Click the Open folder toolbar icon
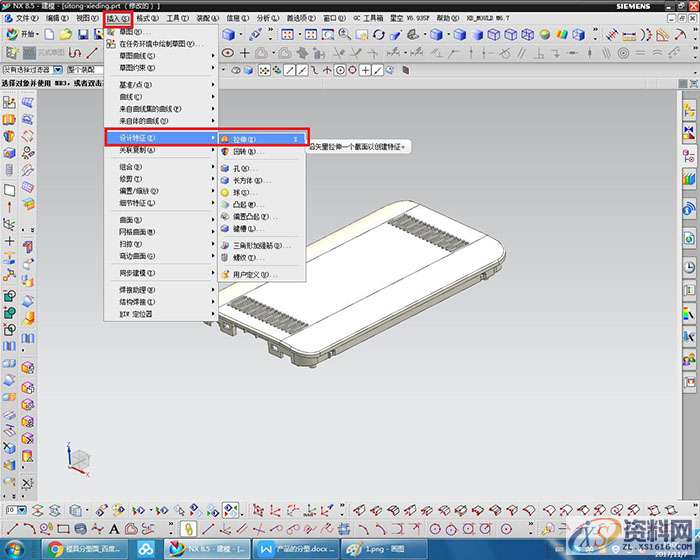 [64, 34]
